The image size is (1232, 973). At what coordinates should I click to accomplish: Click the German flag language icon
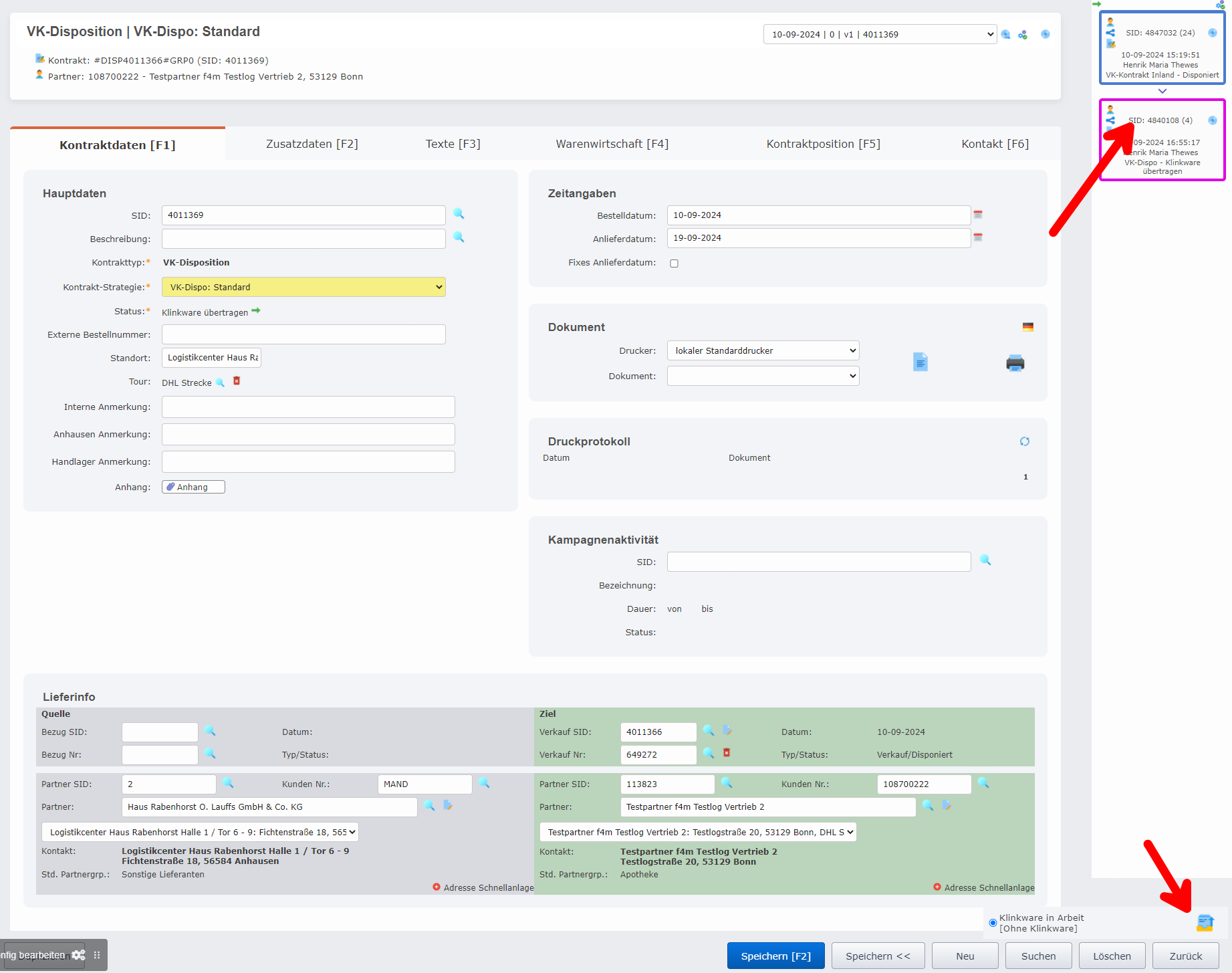(1028, 327)
